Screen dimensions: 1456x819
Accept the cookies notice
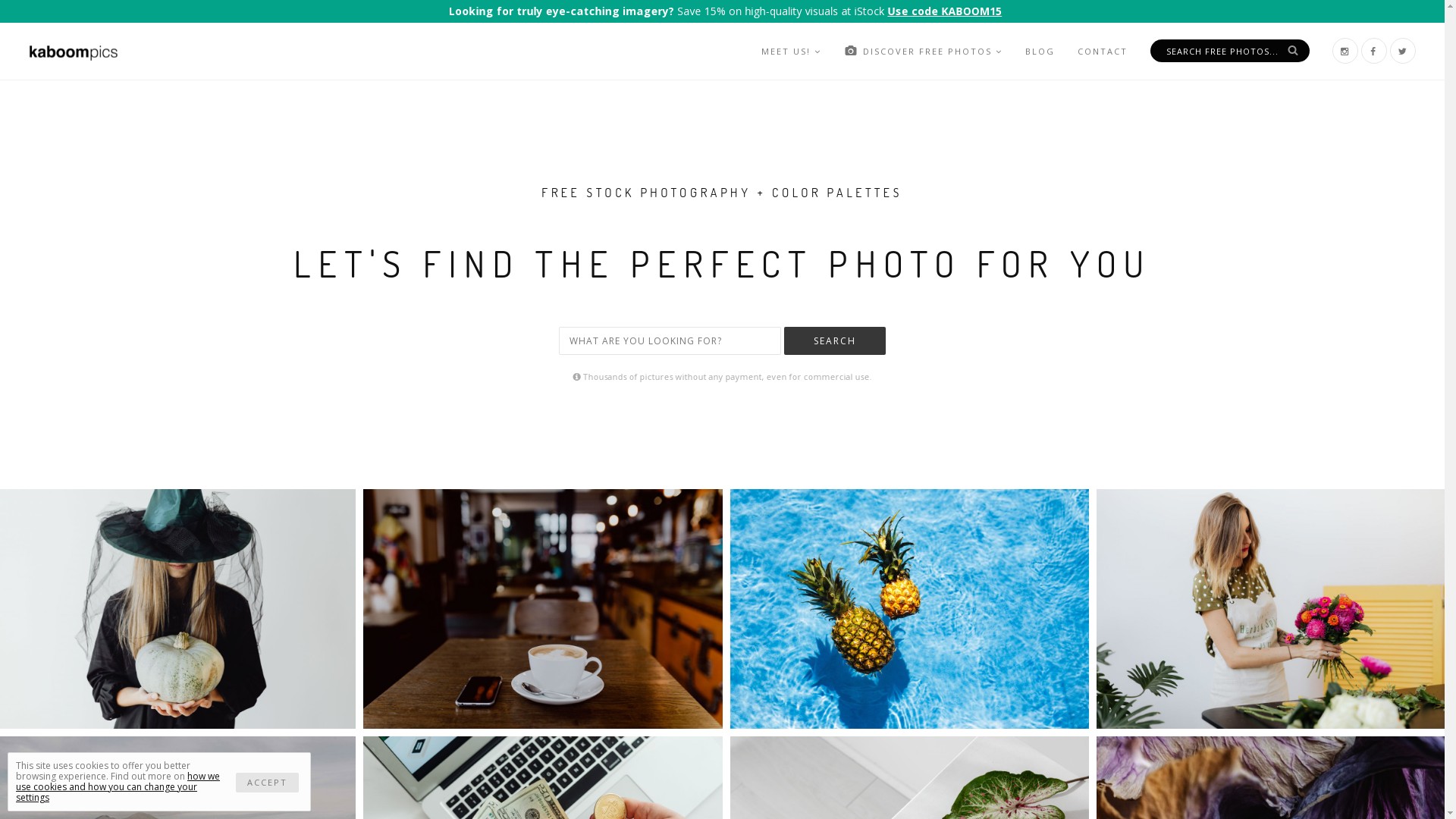click(x=267, y=782)
